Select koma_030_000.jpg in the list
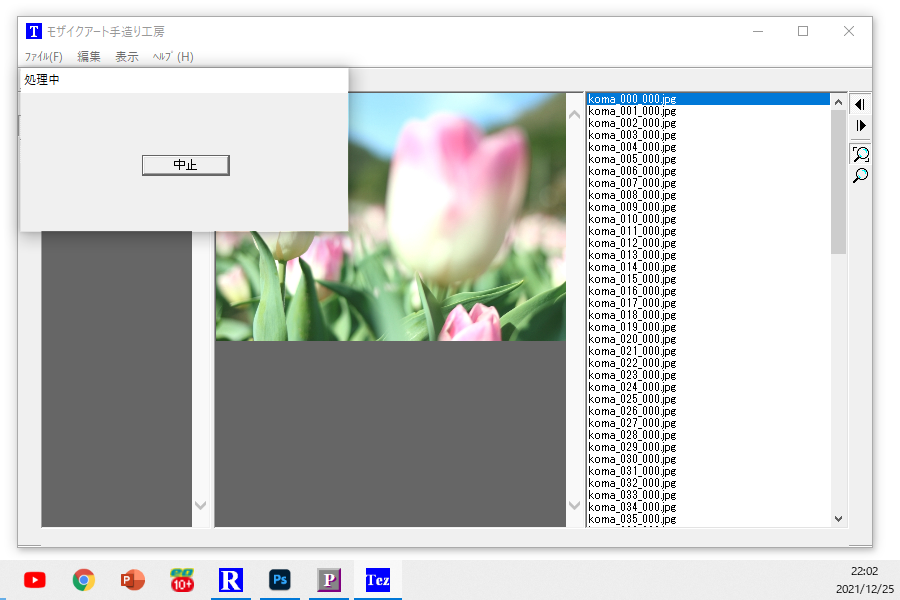 708,459
